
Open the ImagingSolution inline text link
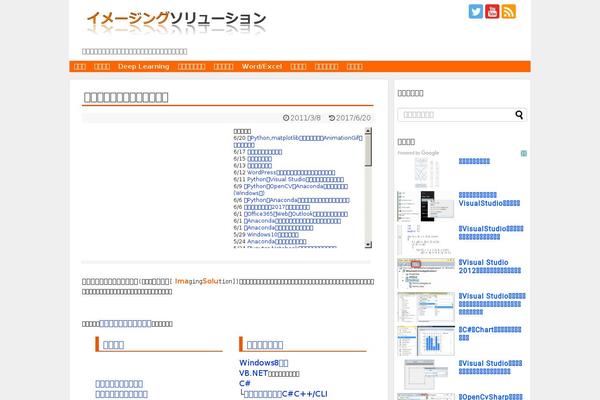click(x=204, y=281)
